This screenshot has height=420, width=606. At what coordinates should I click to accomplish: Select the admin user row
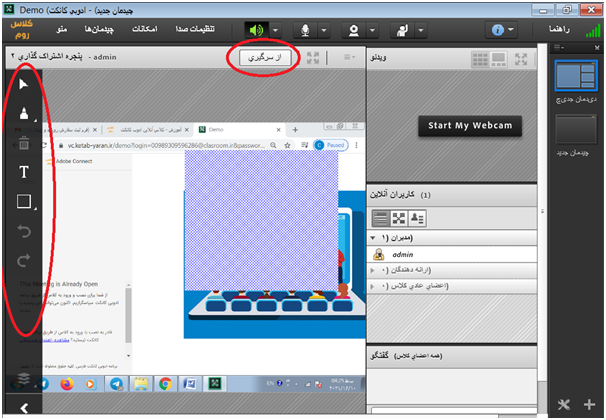point(452,254)
